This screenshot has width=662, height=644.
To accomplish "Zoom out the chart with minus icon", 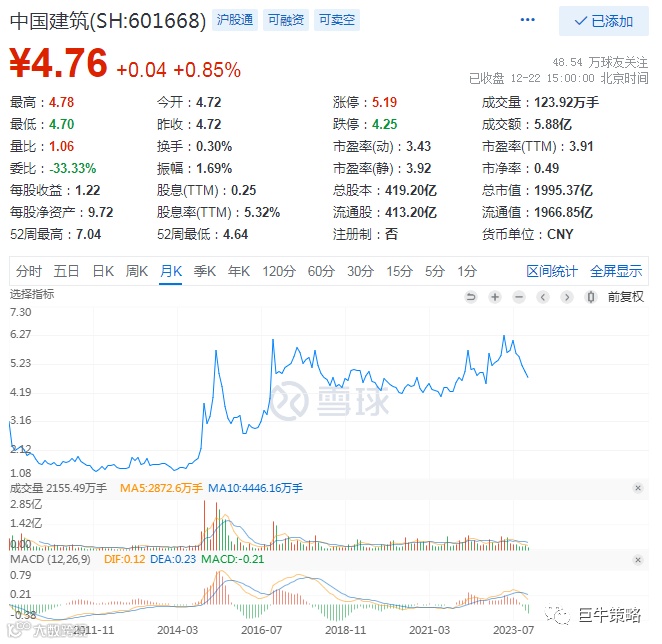I will point(519,297).
